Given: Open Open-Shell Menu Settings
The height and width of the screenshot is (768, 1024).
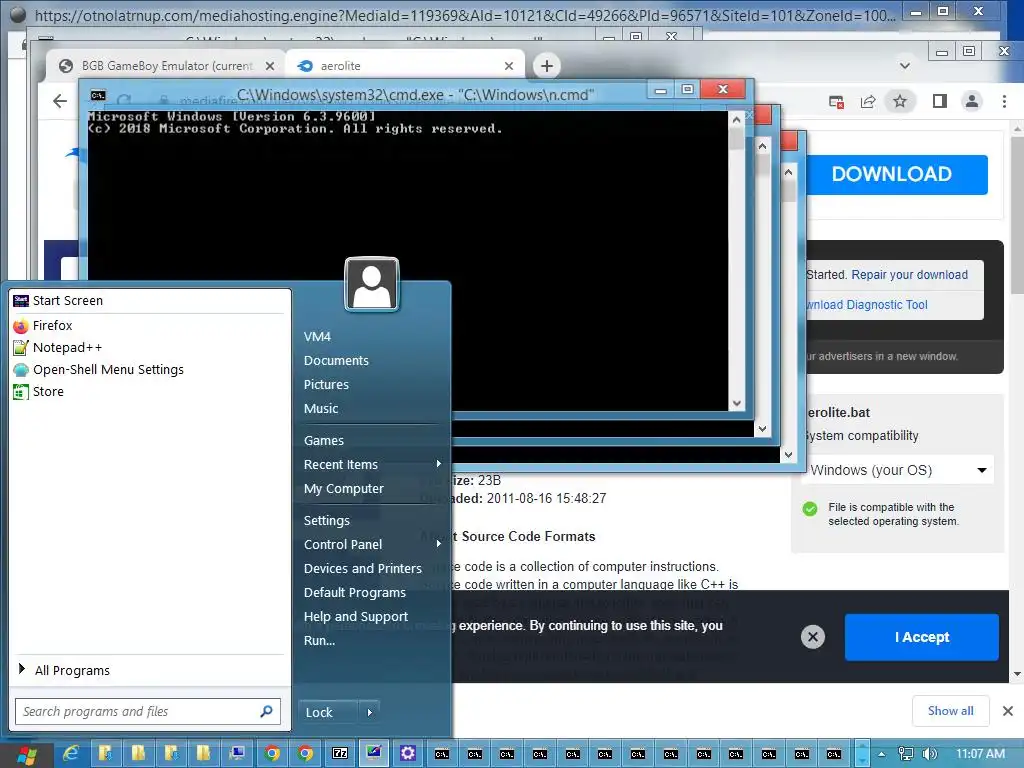Looking at the screenshot, I should pos(99,370).
